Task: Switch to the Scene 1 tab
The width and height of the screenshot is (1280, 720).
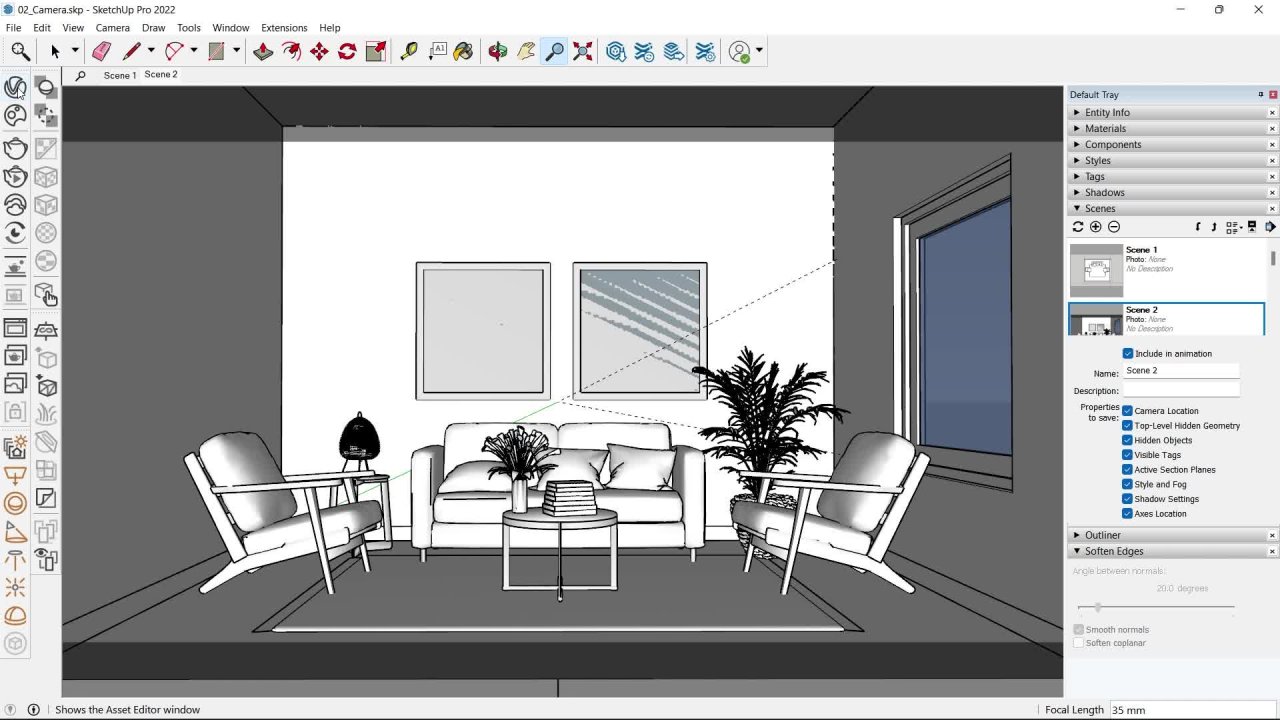Action: pyautogui.click(x=120, y=75)
